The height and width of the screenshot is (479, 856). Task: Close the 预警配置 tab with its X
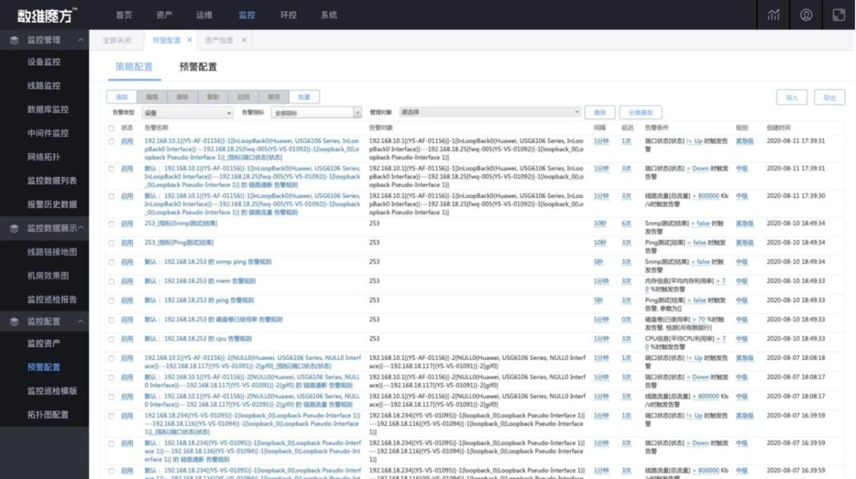[189, 40]
